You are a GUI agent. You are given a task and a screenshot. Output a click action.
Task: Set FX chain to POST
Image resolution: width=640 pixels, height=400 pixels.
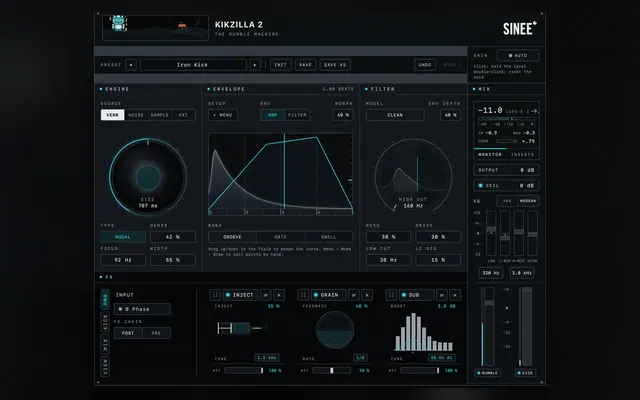(128, 333)
